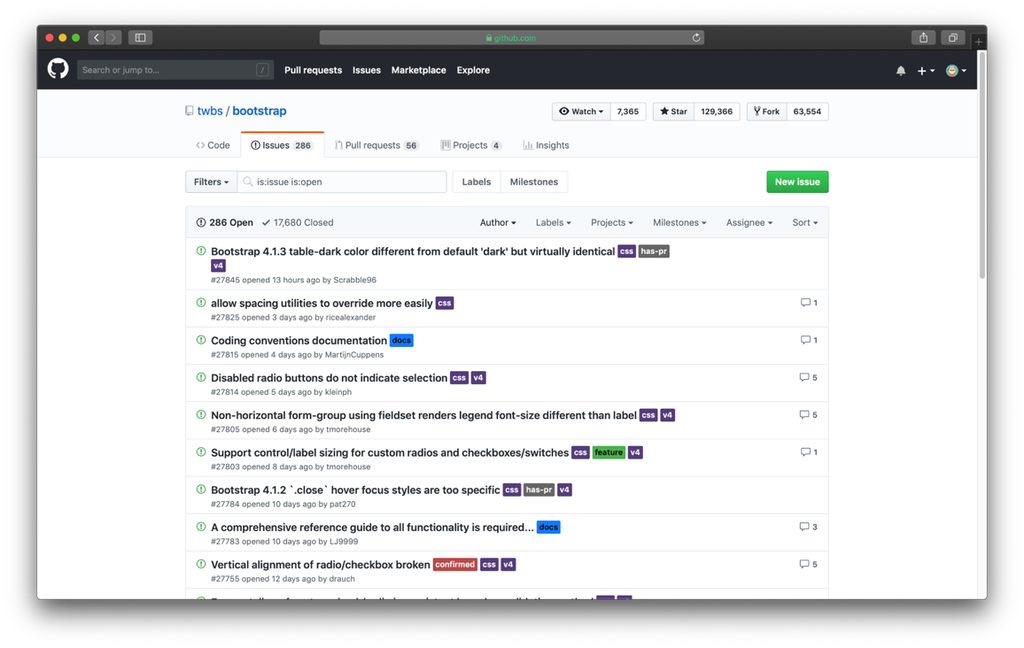Expand the Filters dropdown
Screen dimensions: 1024x648
211,182
